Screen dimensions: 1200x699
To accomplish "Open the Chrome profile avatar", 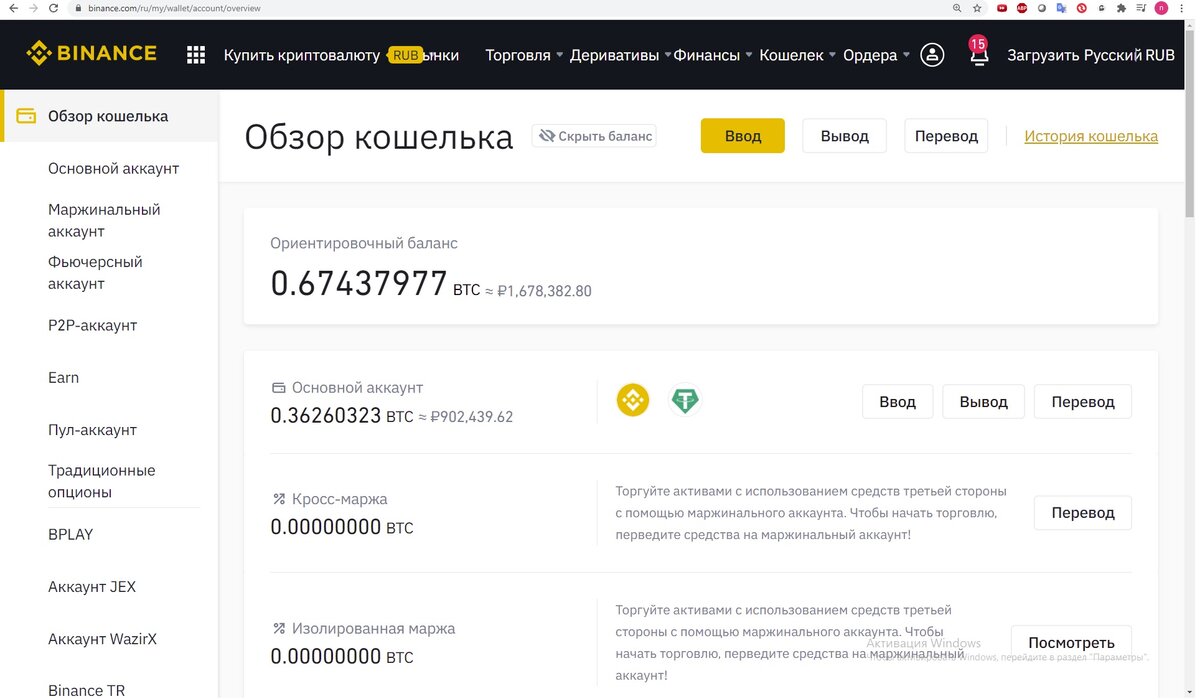I will pyautogui.click(x=1161, y=8).
